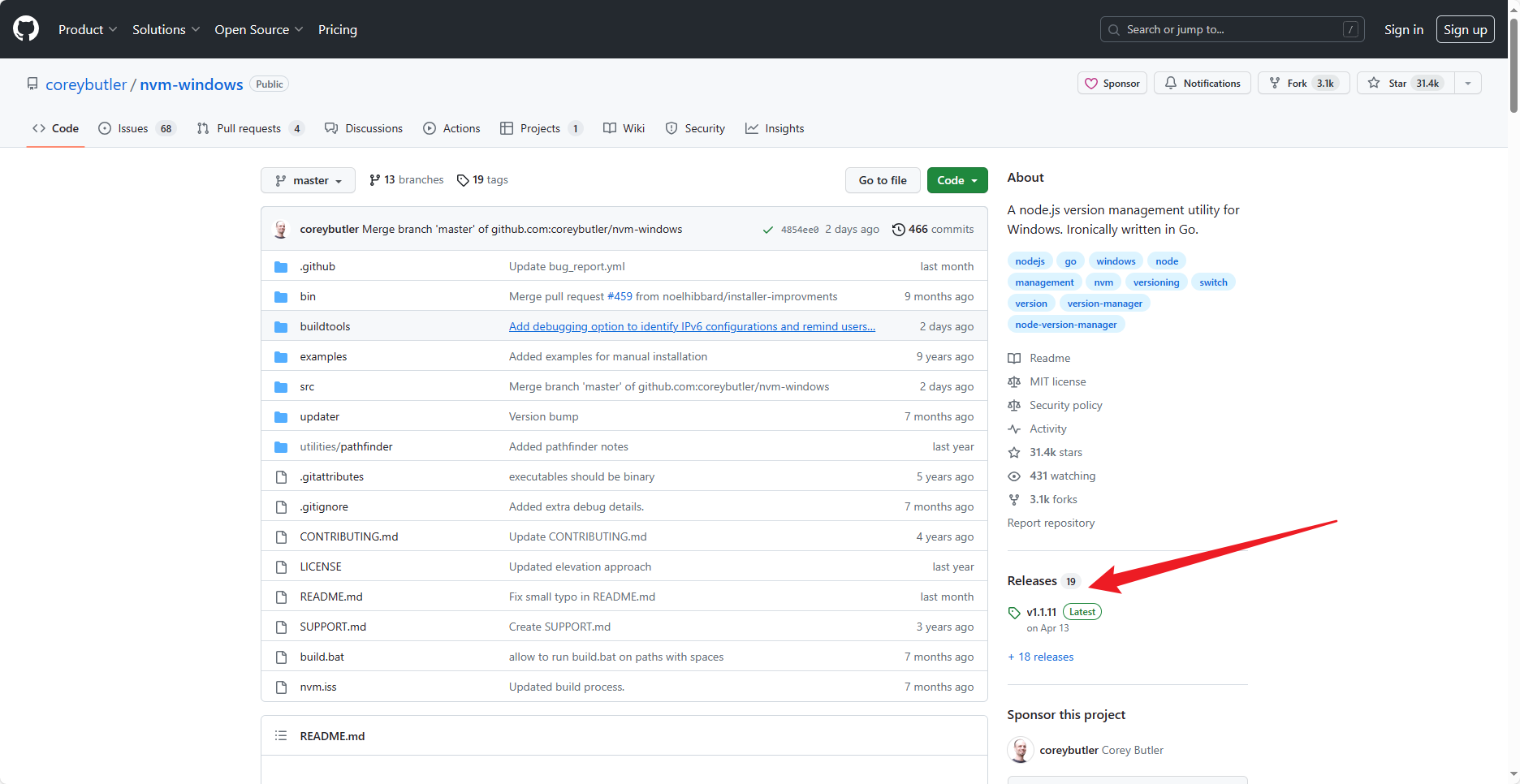
Task: Open the Open Source dropdown
Action: 258,29
